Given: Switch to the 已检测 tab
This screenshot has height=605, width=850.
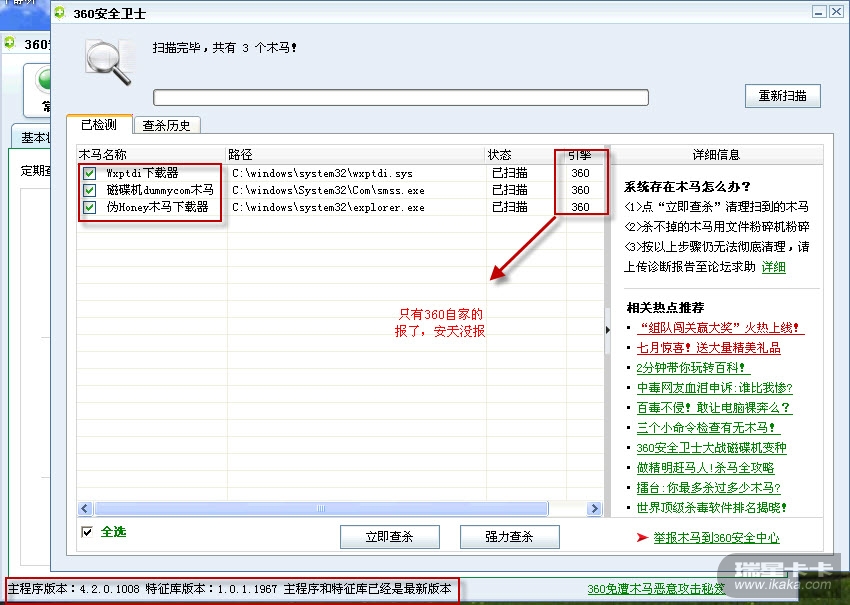Looking at the screenshot, I should pos(99,125).
